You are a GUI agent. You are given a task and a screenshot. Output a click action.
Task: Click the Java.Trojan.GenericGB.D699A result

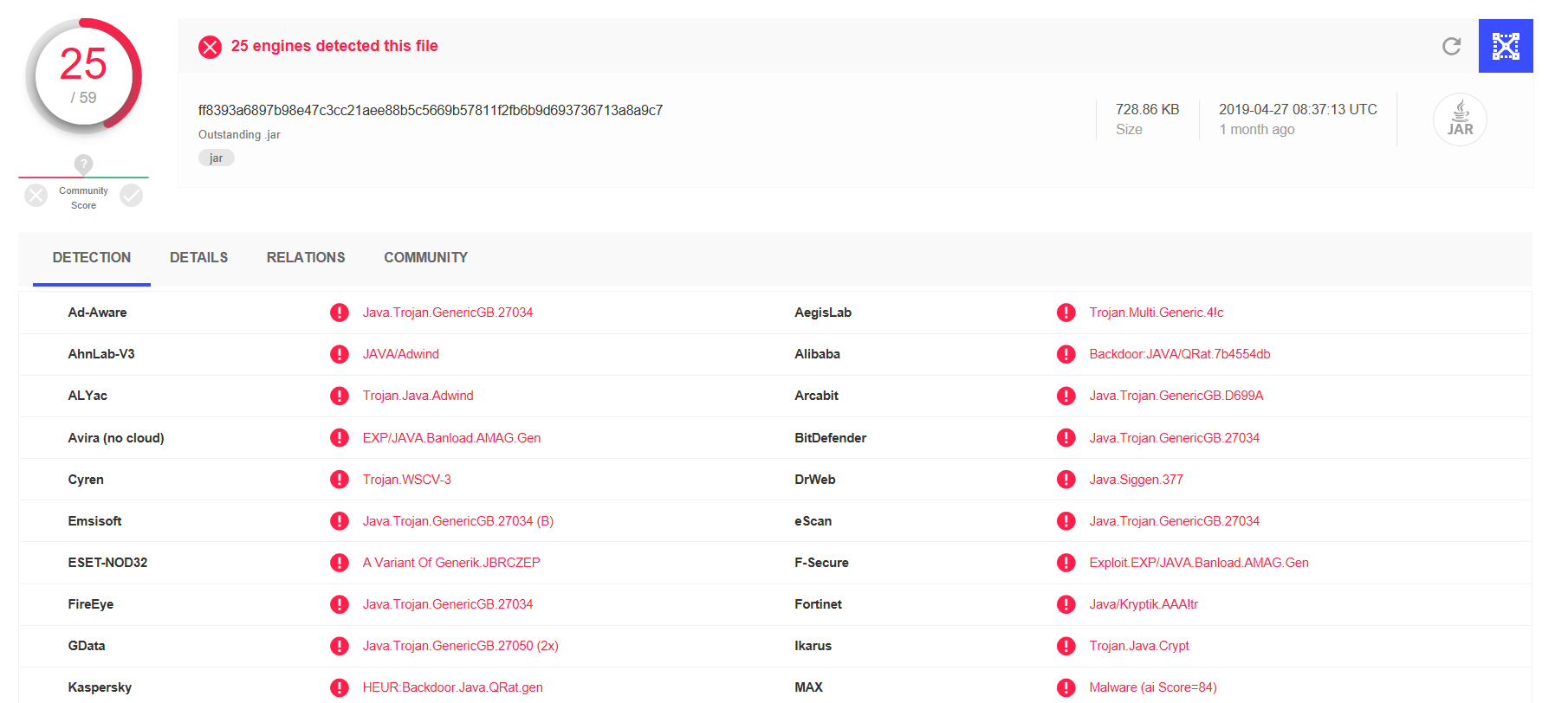coord(1176,396)
